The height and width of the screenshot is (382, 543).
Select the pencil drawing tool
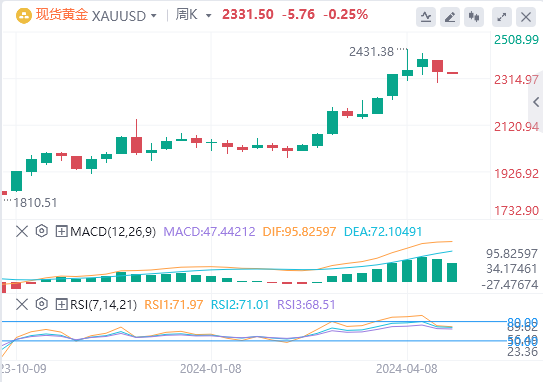(450, 17)
